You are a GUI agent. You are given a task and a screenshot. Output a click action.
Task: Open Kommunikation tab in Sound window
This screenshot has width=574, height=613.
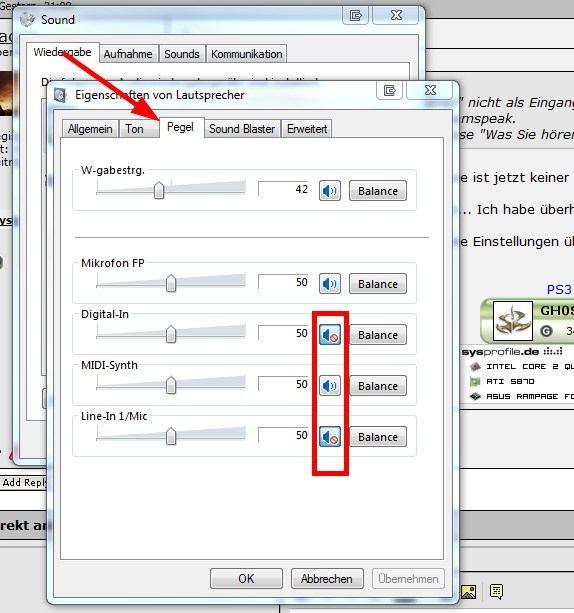(246, 54)
